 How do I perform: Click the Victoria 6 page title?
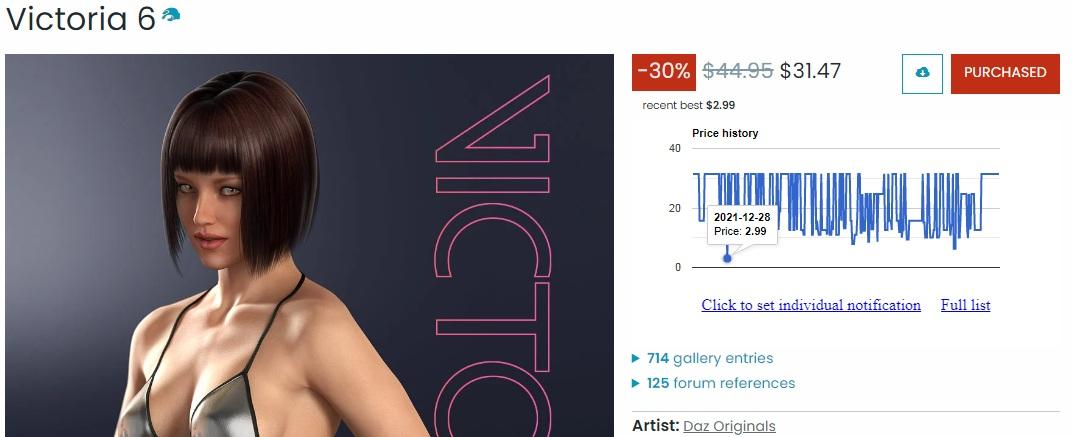pos(81,18)
